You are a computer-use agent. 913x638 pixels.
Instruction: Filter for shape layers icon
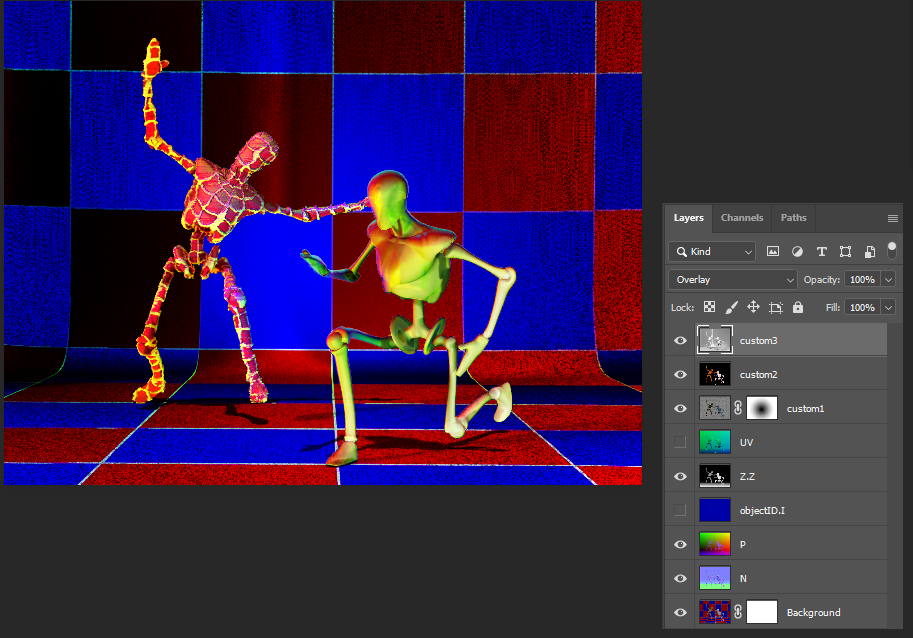845,252
